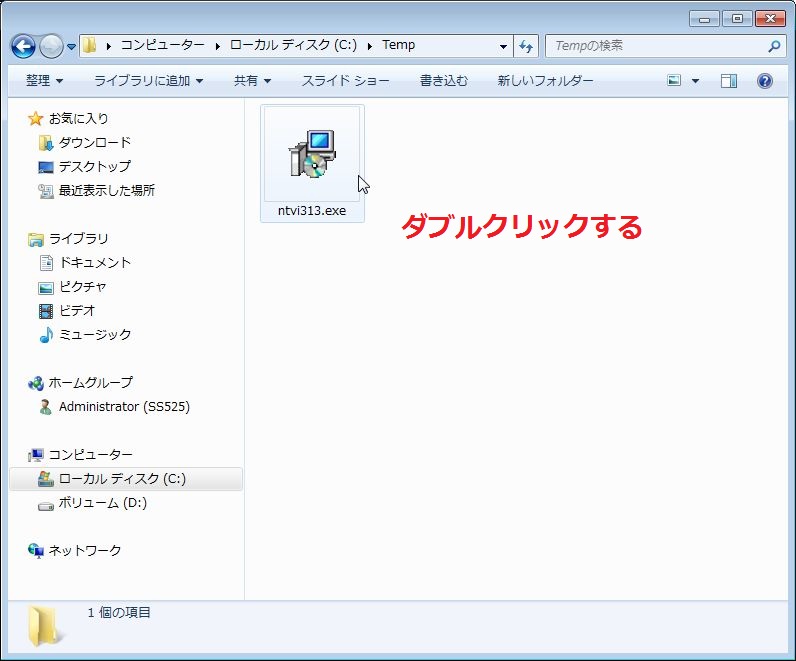
Task: Click the 書き込む toolbar button
Action: (443, 81)
